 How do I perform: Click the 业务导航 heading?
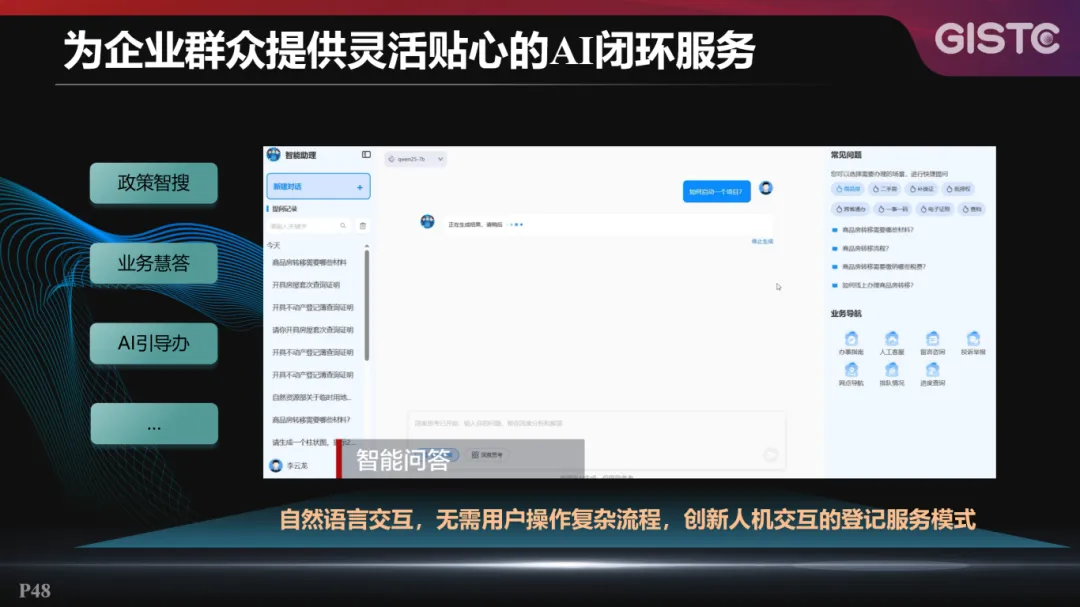[x=846, y=313]
